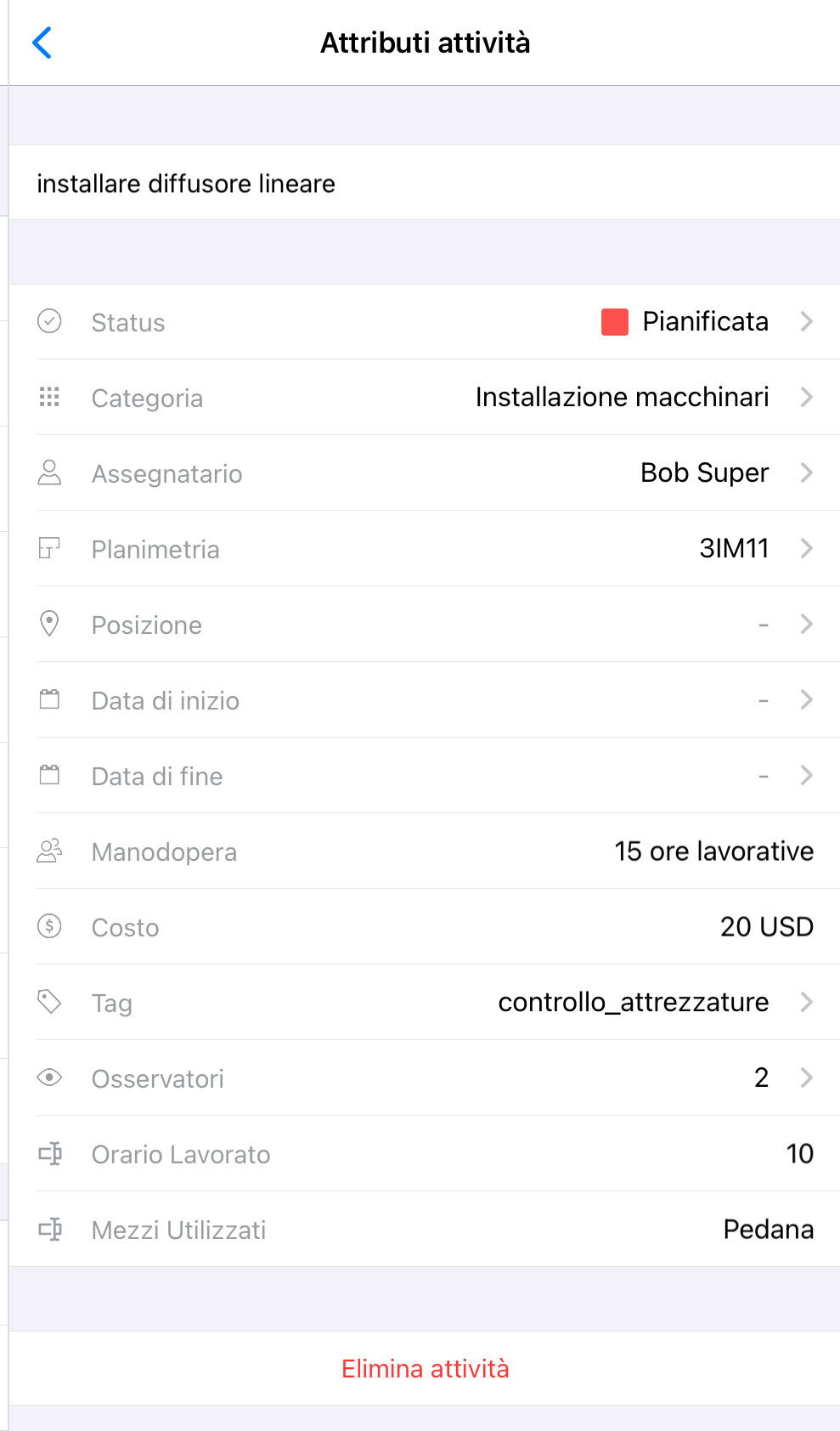Expand Categoria chevron beside Installazione macchinari
The image size is (840, 1431).
(806, 397)
